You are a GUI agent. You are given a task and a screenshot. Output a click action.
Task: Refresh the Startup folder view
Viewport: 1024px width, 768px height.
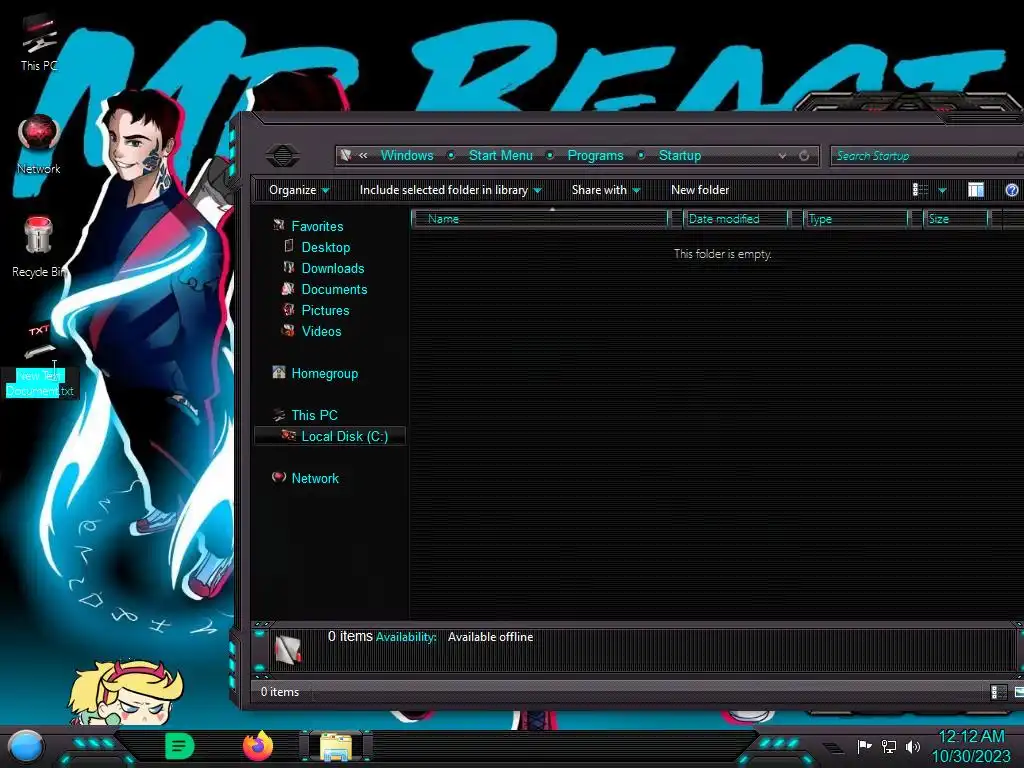[804, 155]
